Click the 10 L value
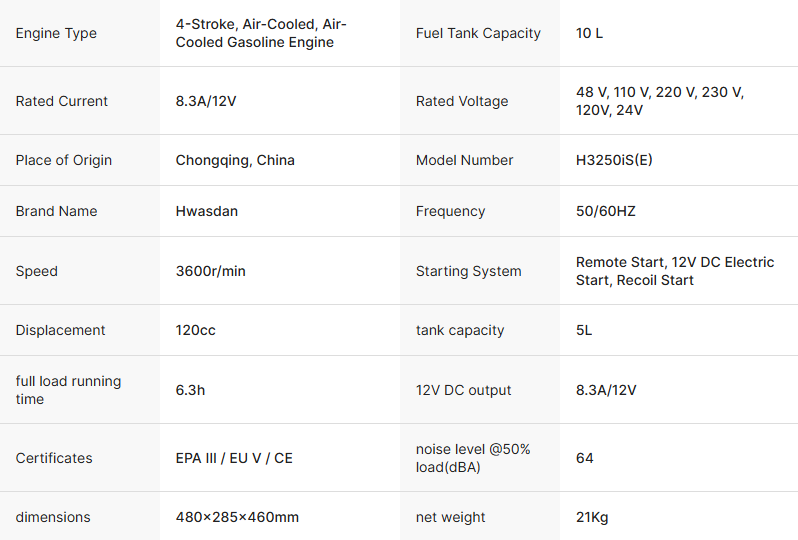 click(x=589, y=33)
